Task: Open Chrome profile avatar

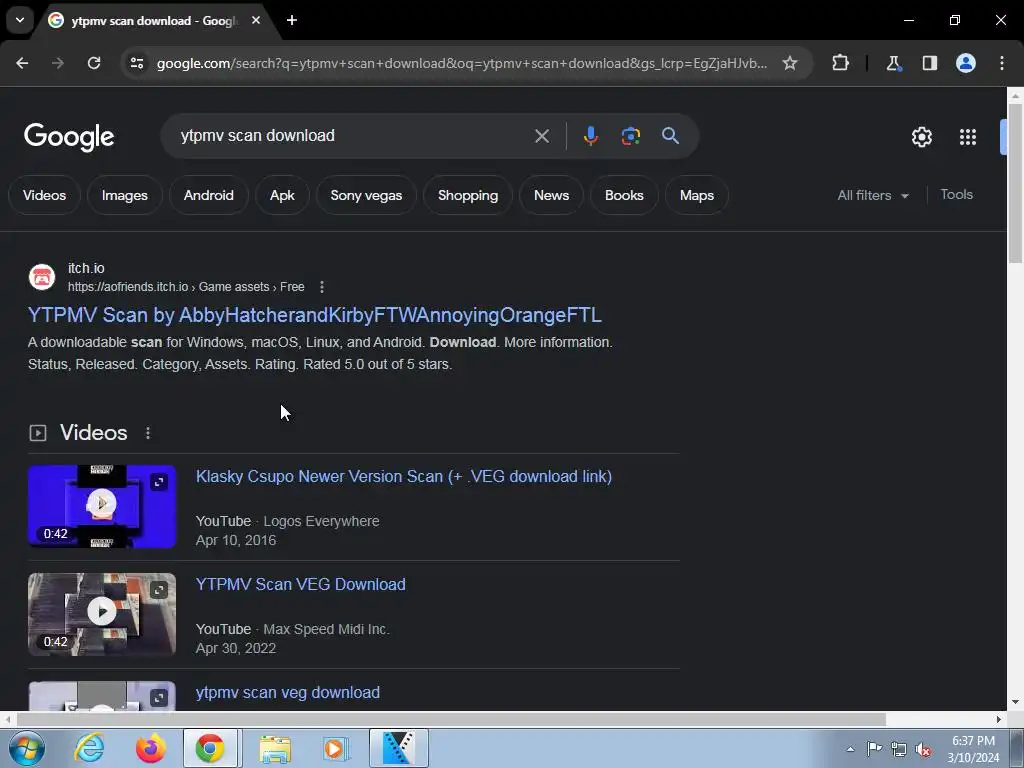Action: pyautogui.click(x=966, y=63)
